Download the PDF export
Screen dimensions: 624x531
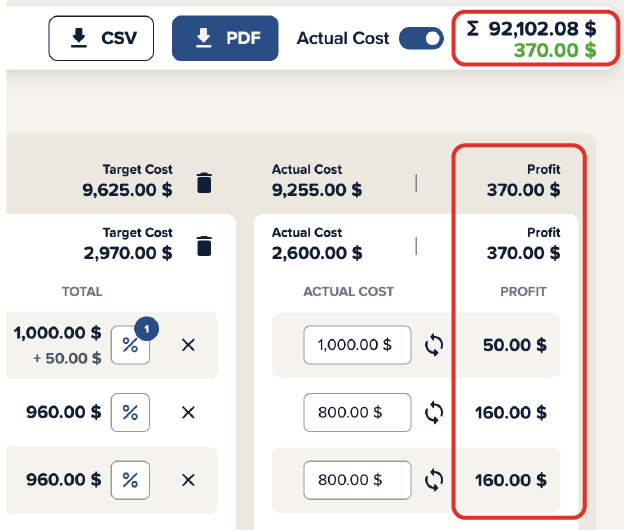[x=225, y=38]
